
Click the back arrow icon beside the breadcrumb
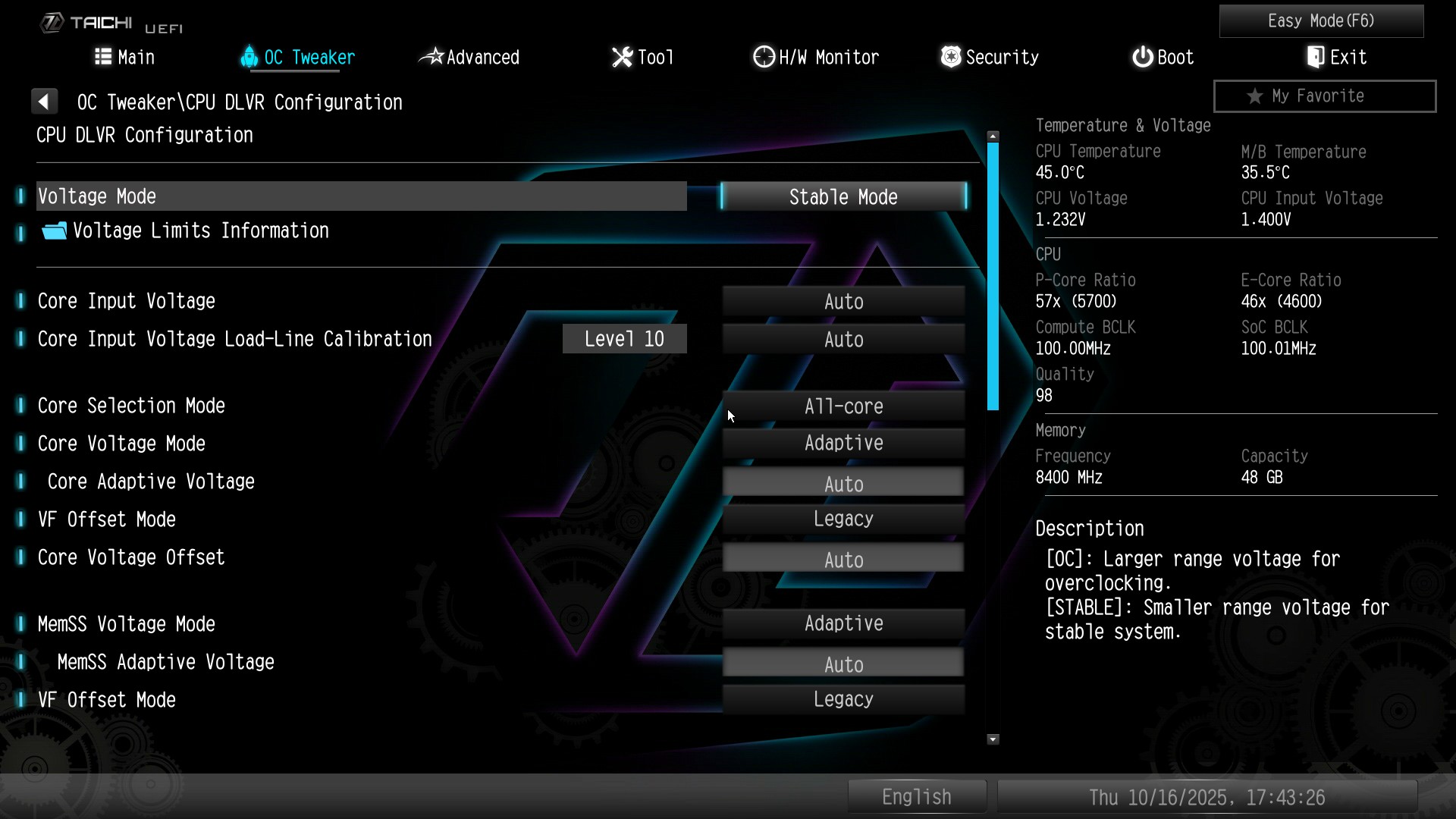pyautogui.click(x=44, y=102)
